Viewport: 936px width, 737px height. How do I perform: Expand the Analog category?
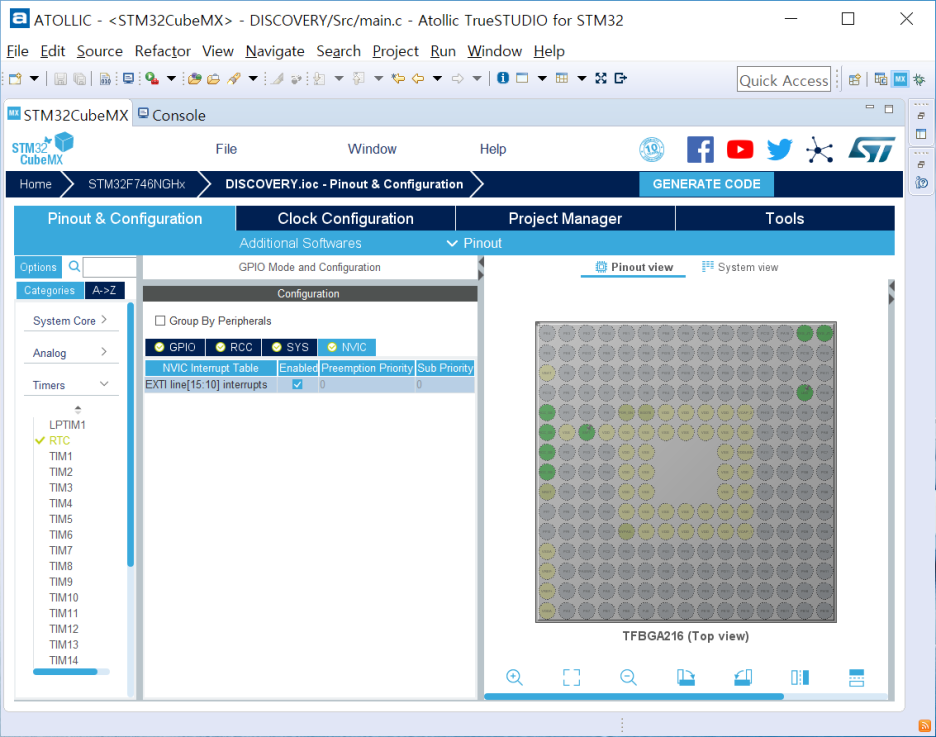pyautogui.click(x=70, y=353)
